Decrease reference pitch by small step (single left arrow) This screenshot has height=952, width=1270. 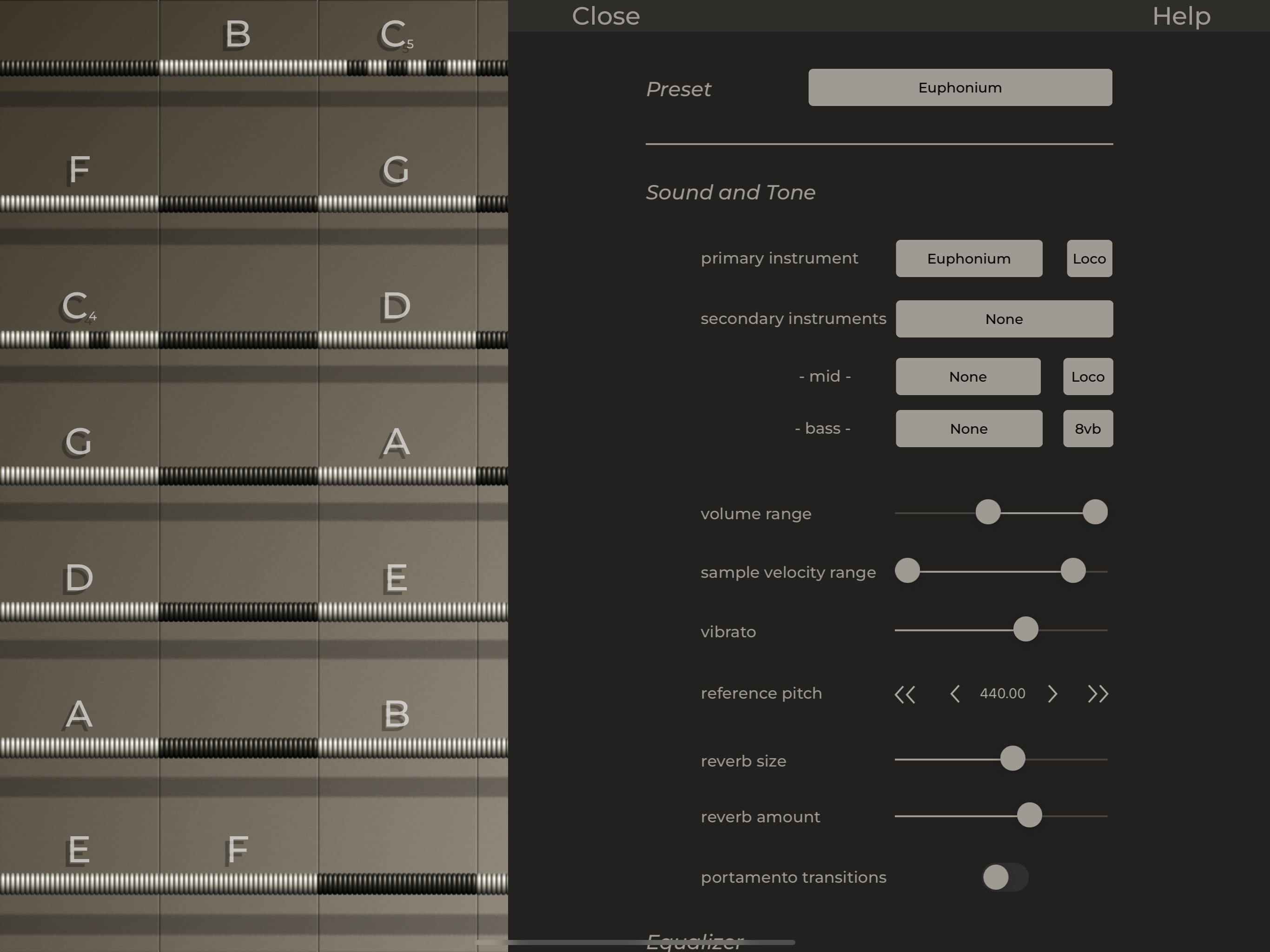coord(955,694)
